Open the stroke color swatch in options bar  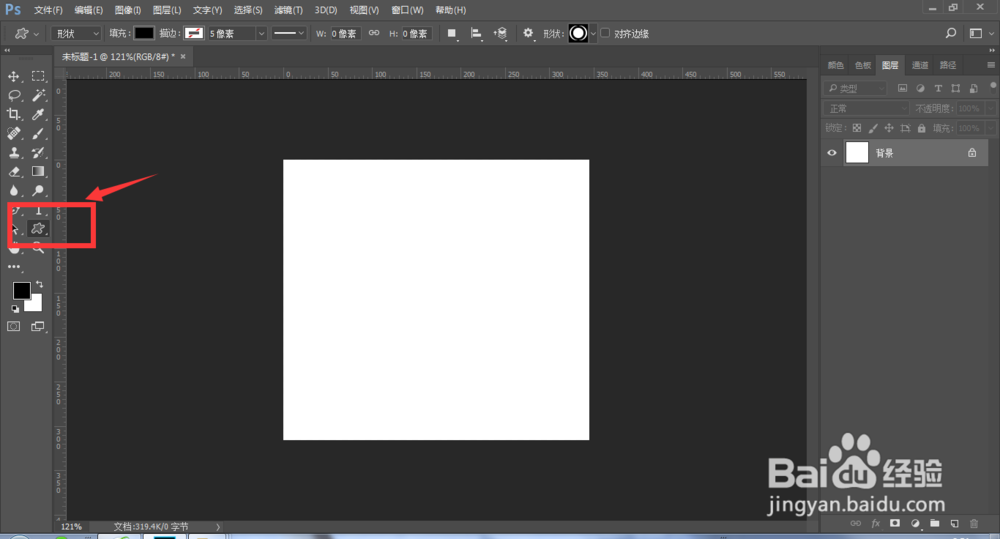click(194, 33)
